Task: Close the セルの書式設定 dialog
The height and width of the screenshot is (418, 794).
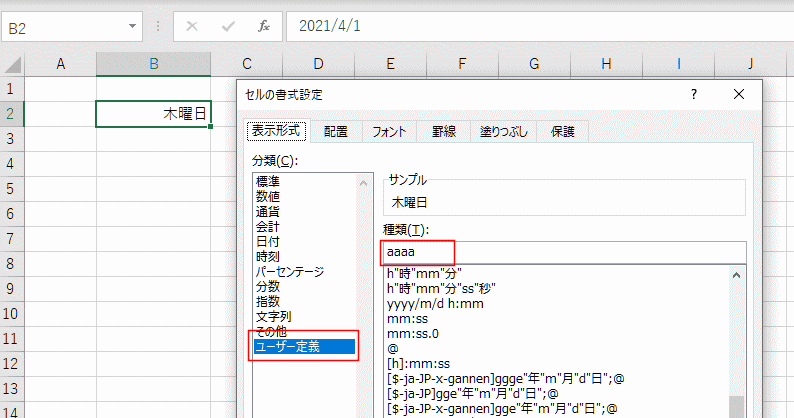Action: click(x=739, y=94)
